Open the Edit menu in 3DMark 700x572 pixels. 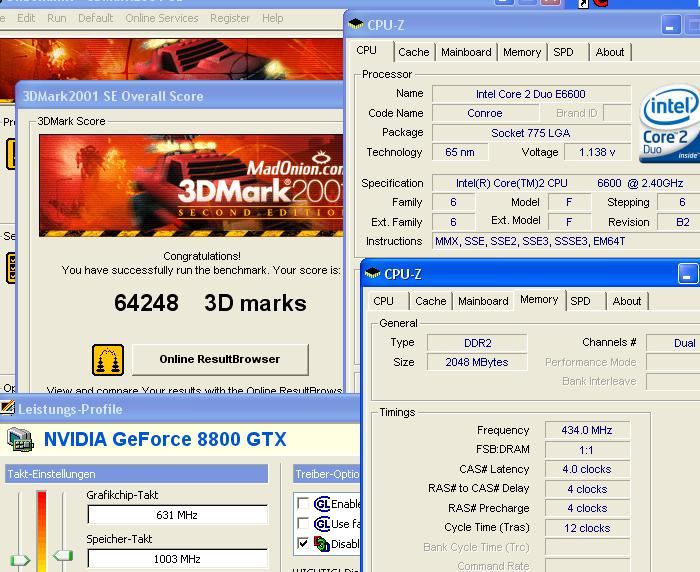[x=26, y=18]
